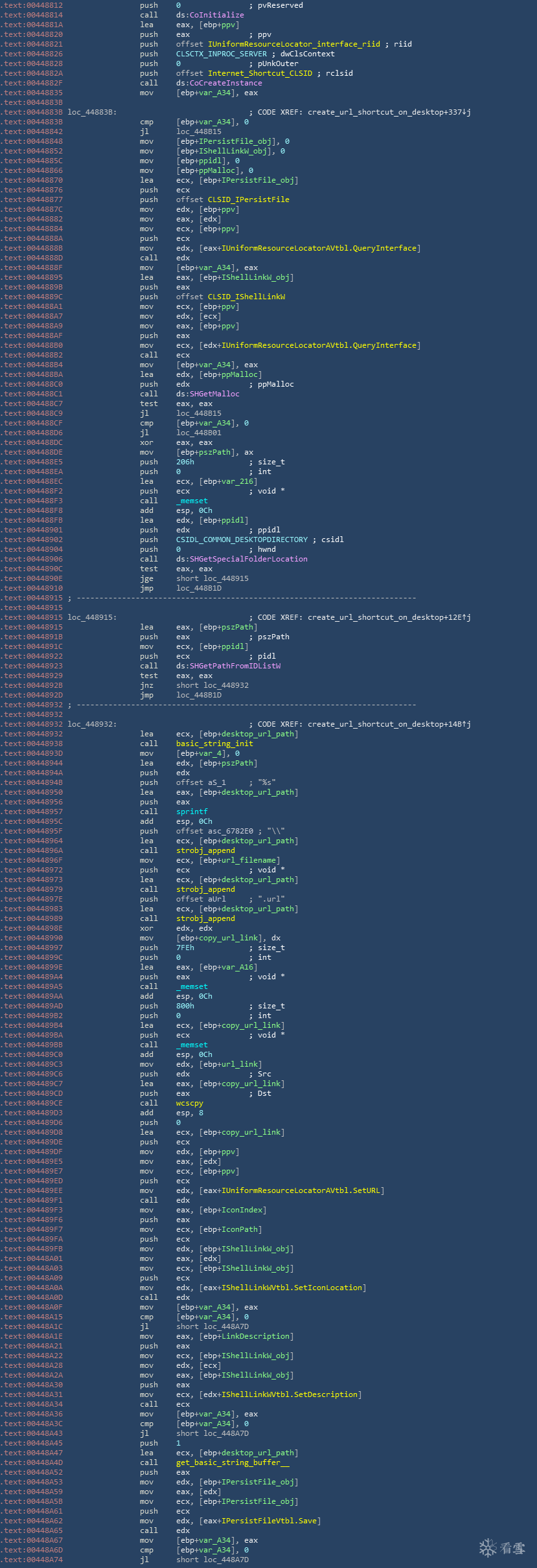Click the snowflake watermark logo
The image size is (537, 1568).
pos(487,1547)
